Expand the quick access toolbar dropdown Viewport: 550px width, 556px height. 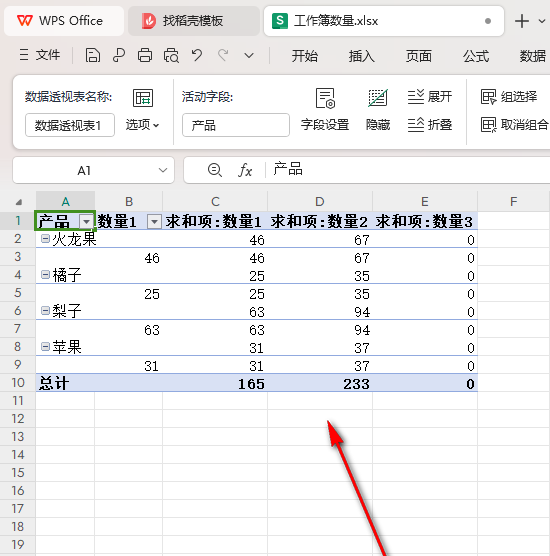click(249, 56)
